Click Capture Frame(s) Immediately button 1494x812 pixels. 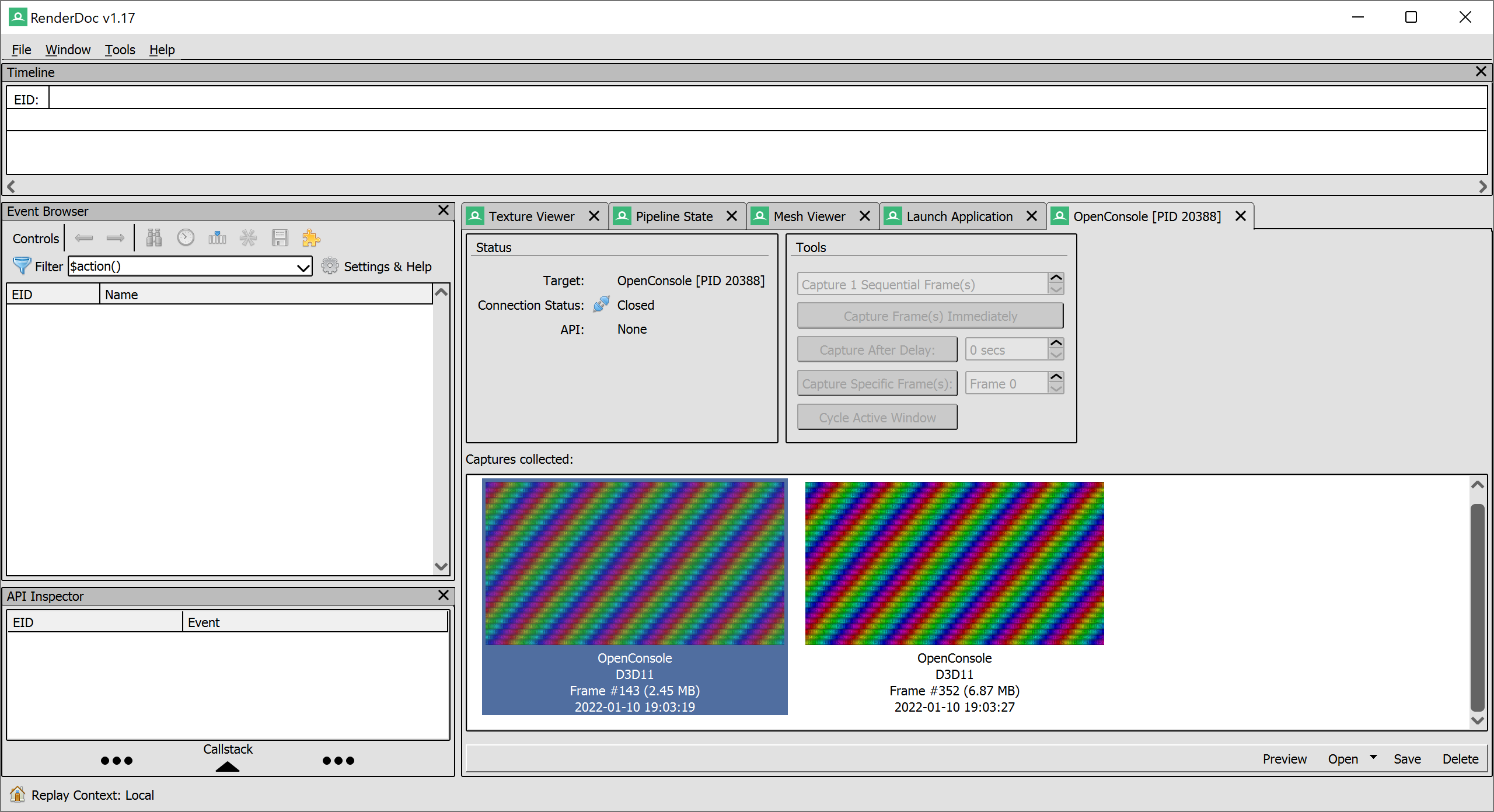(930, 316)
